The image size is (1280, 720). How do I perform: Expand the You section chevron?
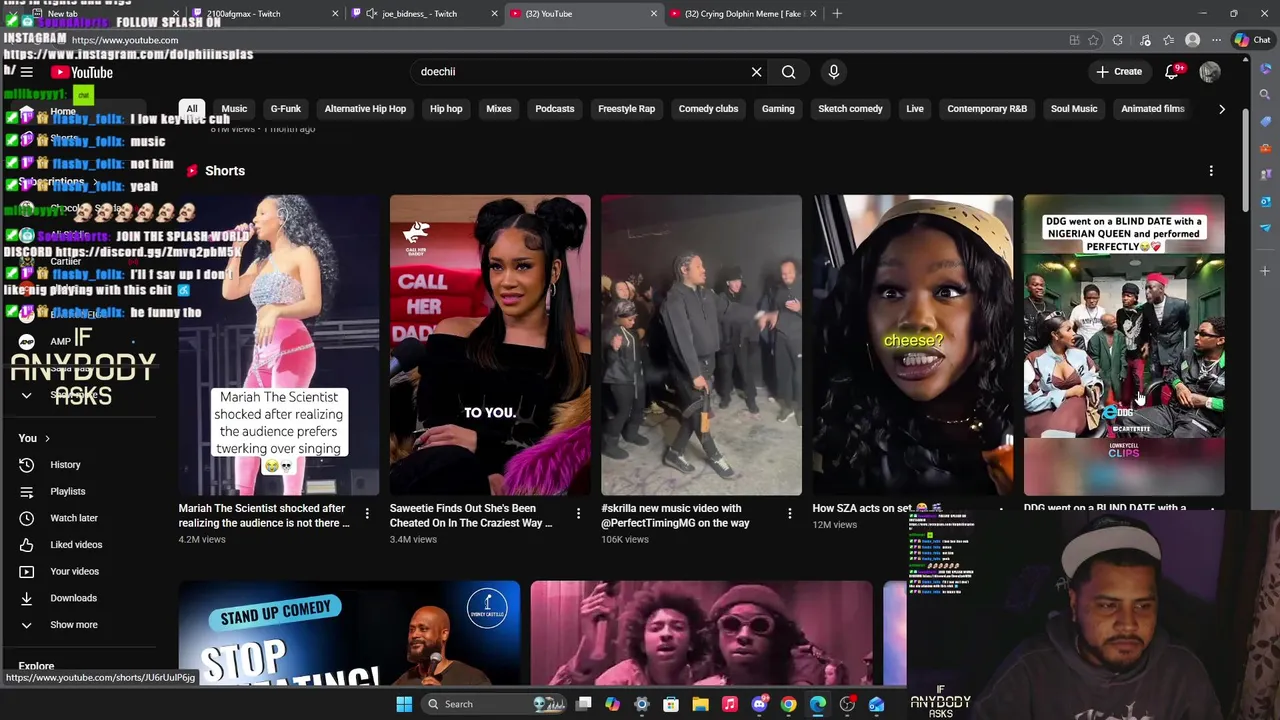pos(47,438)
